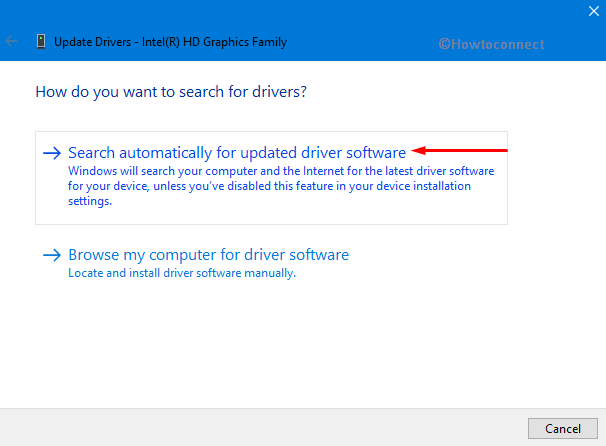This screenshot has height=446, width=606.
Task: Click the arrow icon beside Browse my computer
Action: tap(52, 255)
